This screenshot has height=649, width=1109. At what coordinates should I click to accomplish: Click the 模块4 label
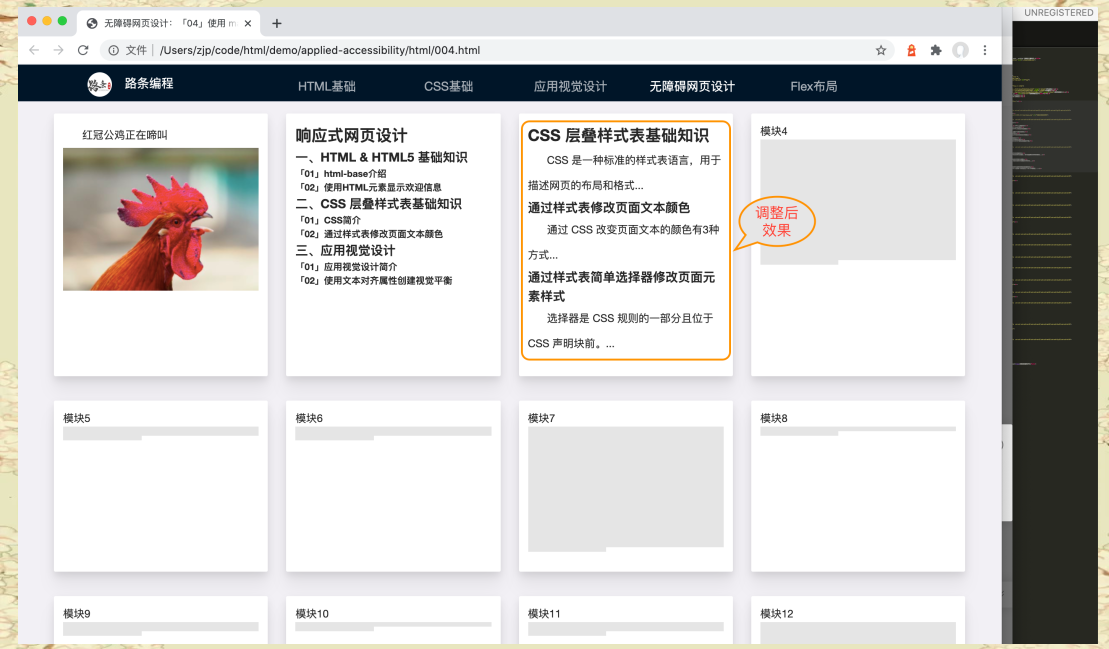point(774,131)
